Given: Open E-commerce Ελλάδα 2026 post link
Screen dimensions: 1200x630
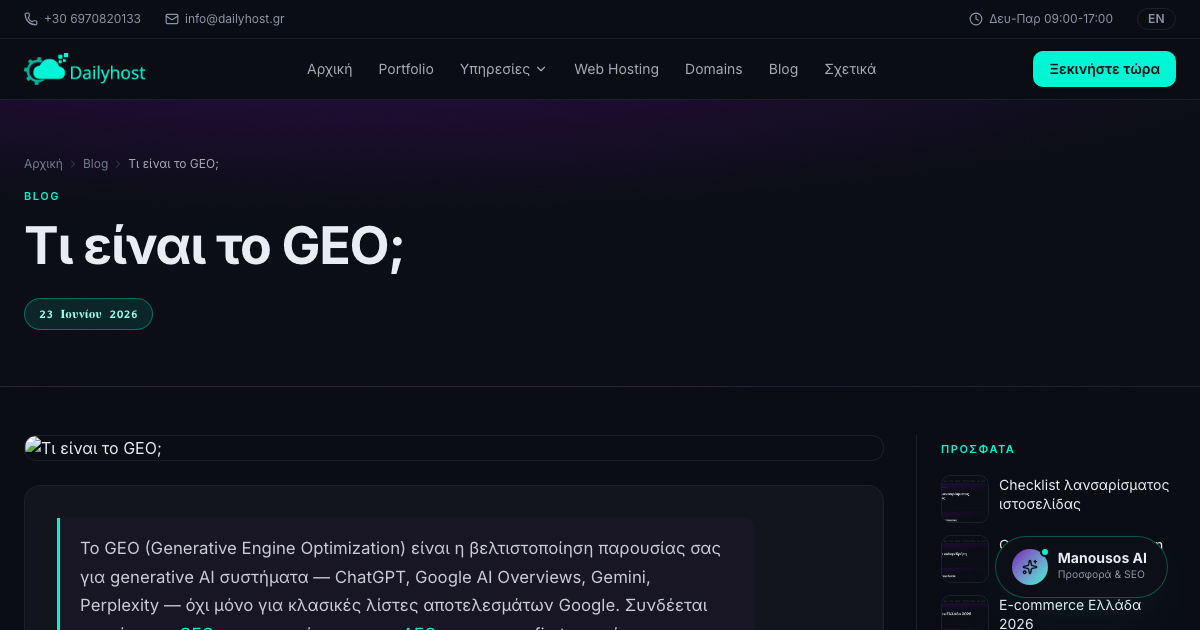Looking at the screenshot, I should tap(1070, 614).
